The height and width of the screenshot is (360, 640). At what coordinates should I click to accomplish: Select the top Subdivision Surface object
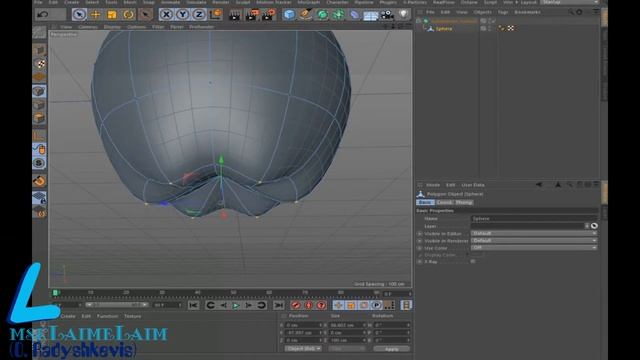pyautogui.click(x=453, y=20)
